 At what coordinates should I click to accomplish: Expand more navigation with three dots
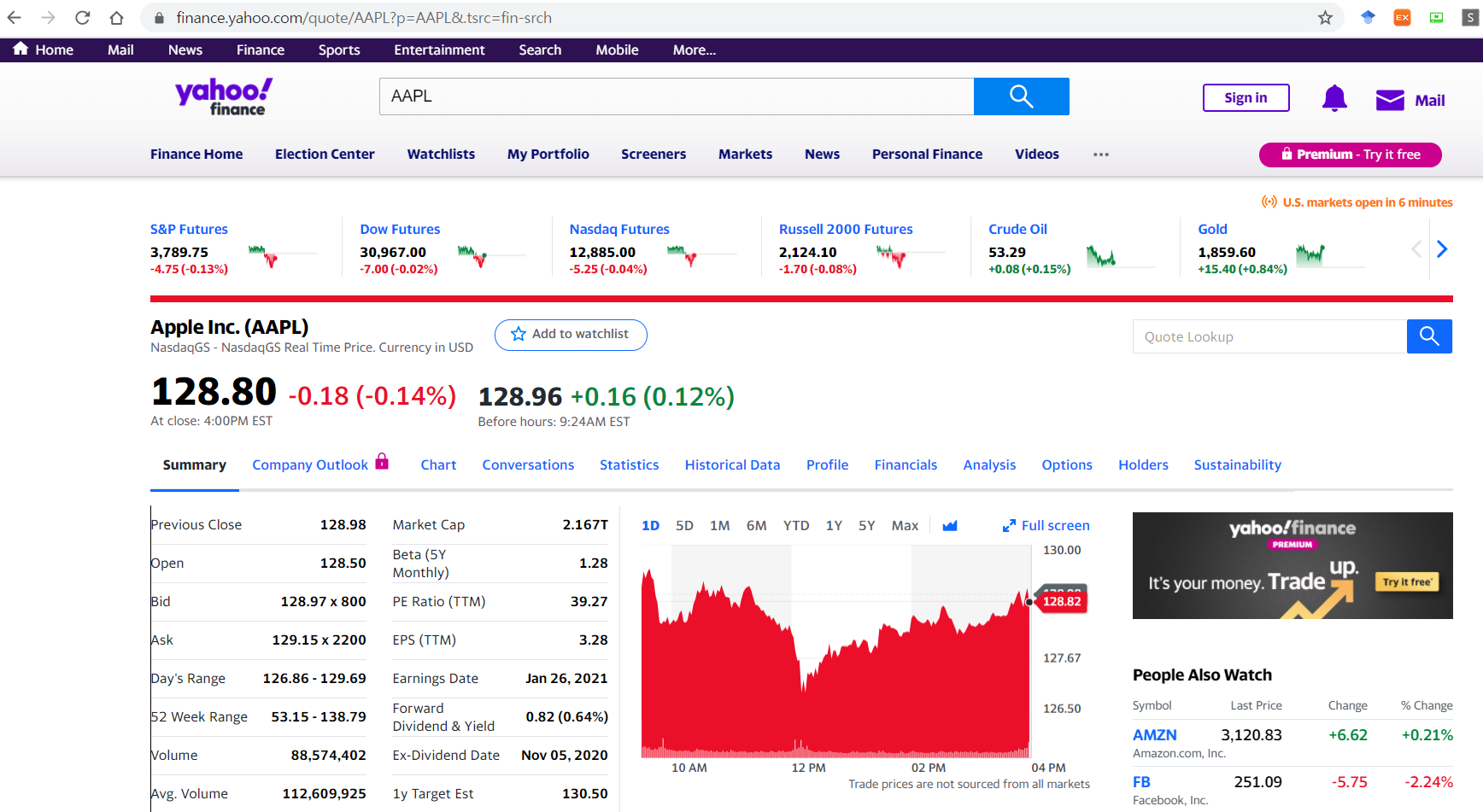[1101, 155]
